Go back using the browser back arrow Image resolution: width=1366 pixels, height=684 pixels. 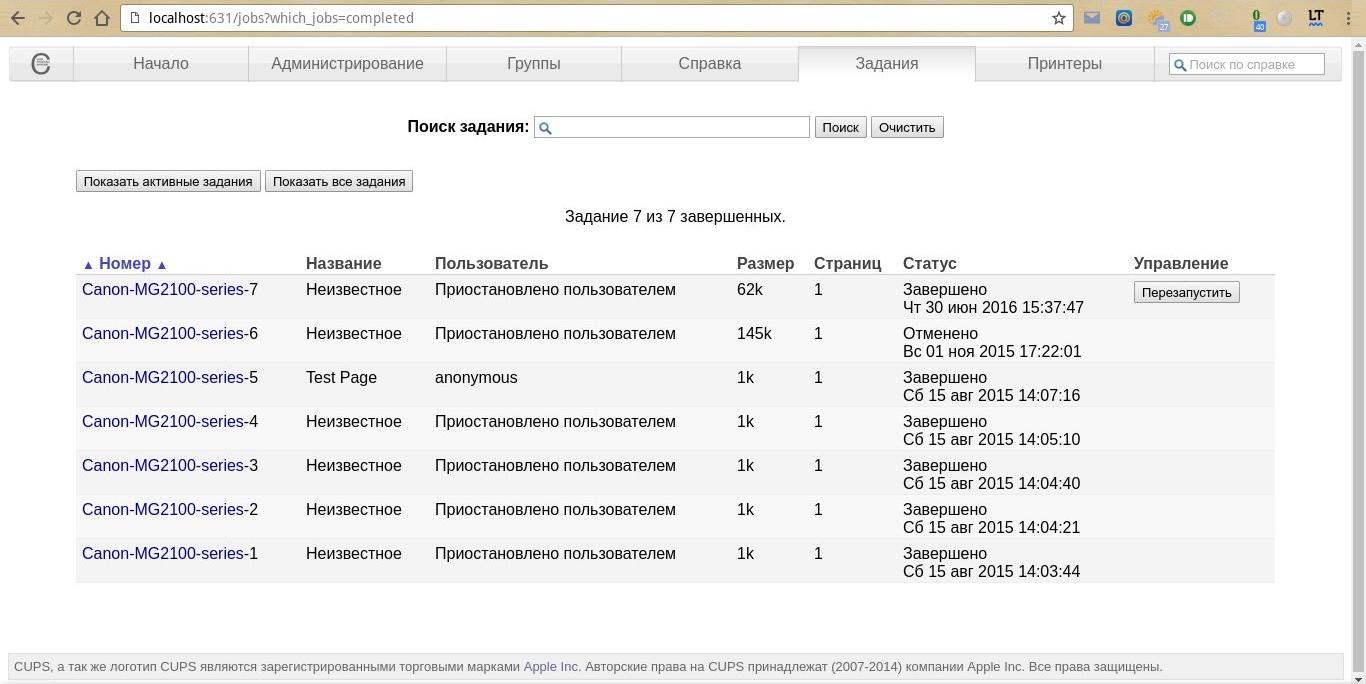[18, 18]
